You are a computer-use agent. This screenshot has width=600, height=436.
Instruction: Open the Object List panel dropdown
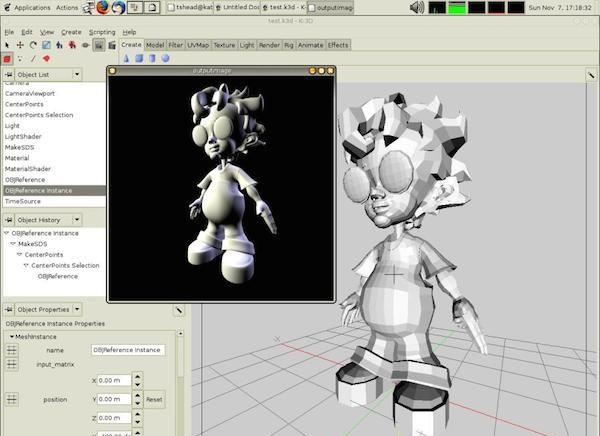tap(77, 74)
